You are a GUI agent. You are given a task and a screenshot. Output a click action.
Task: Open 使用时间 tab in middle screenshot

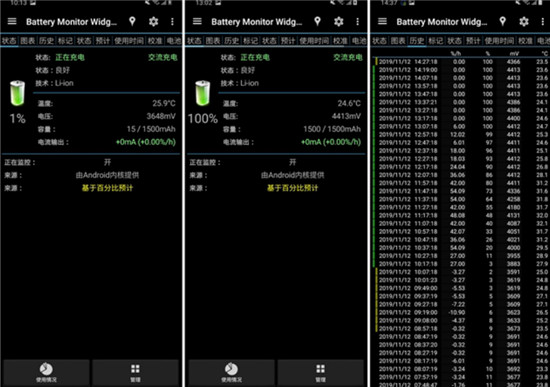(314, 41)
